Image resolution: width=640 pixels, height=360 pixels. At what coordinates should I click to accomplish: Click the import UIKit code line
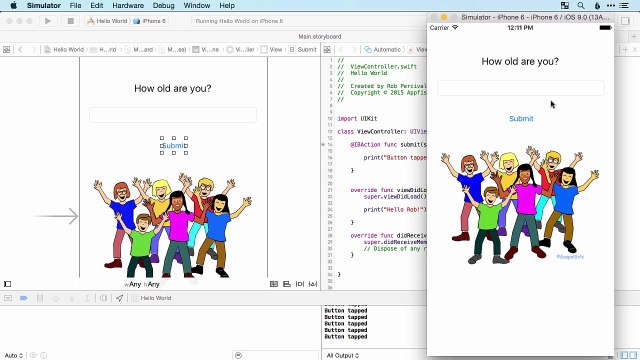357,118
